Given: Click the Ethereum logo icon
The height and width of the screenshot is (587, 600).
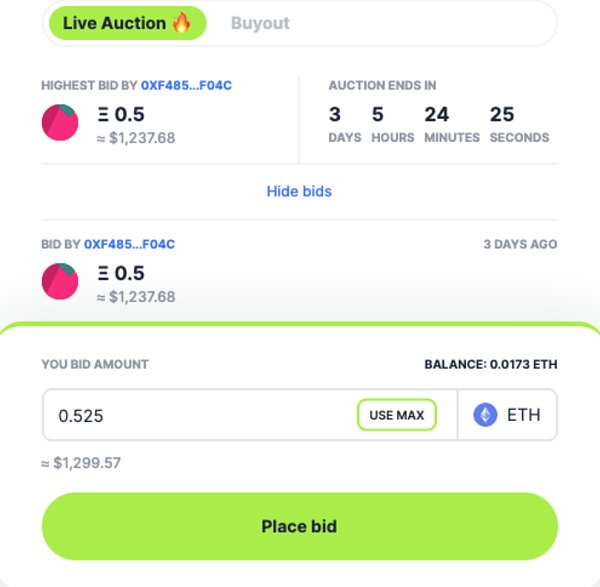Looking at the screenshot, I should click(x=485, y=415).
